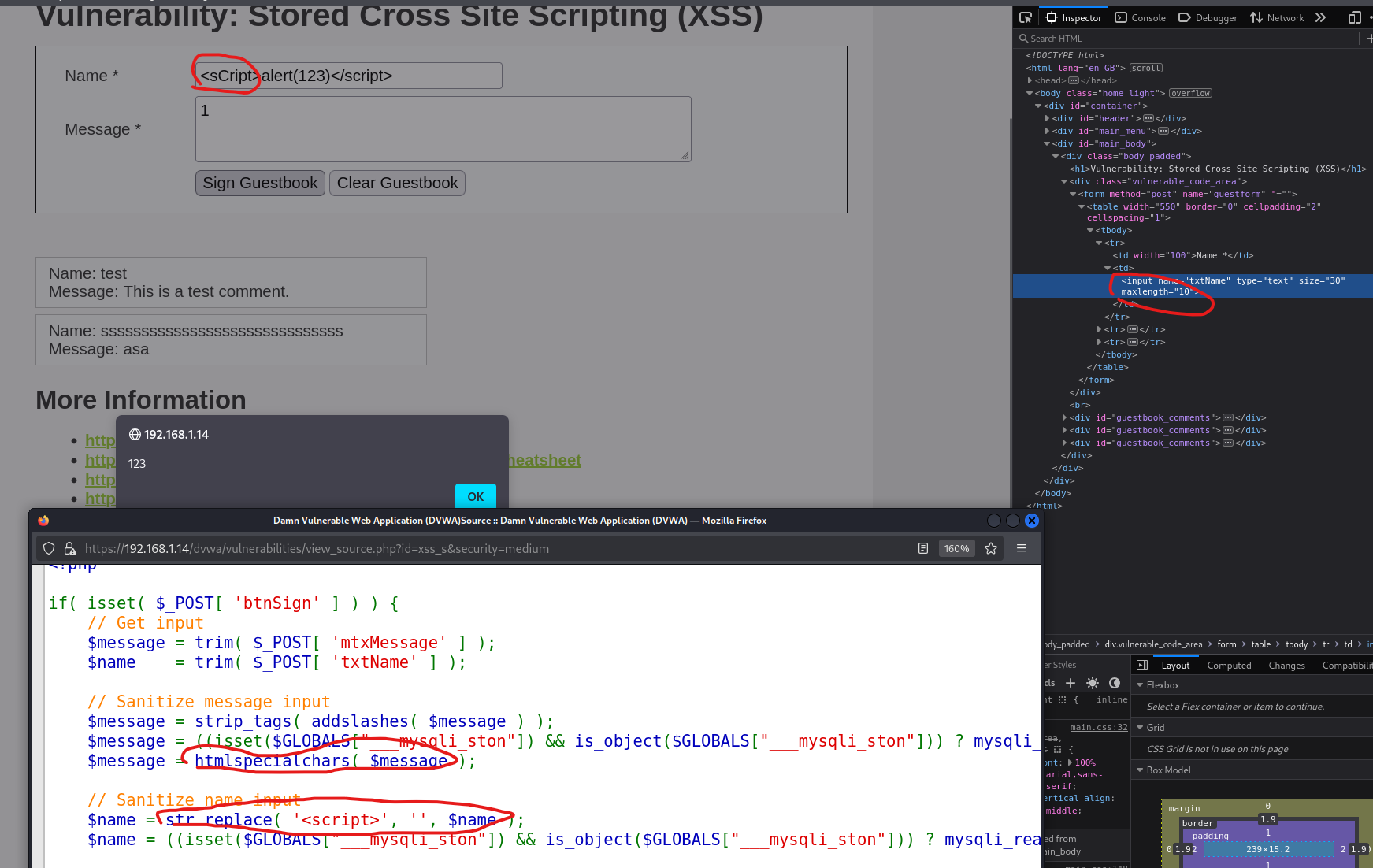Screen dimensions: 1373x868
Task: Click the td width=100 Name node
Action: (x=1182, y=255)
